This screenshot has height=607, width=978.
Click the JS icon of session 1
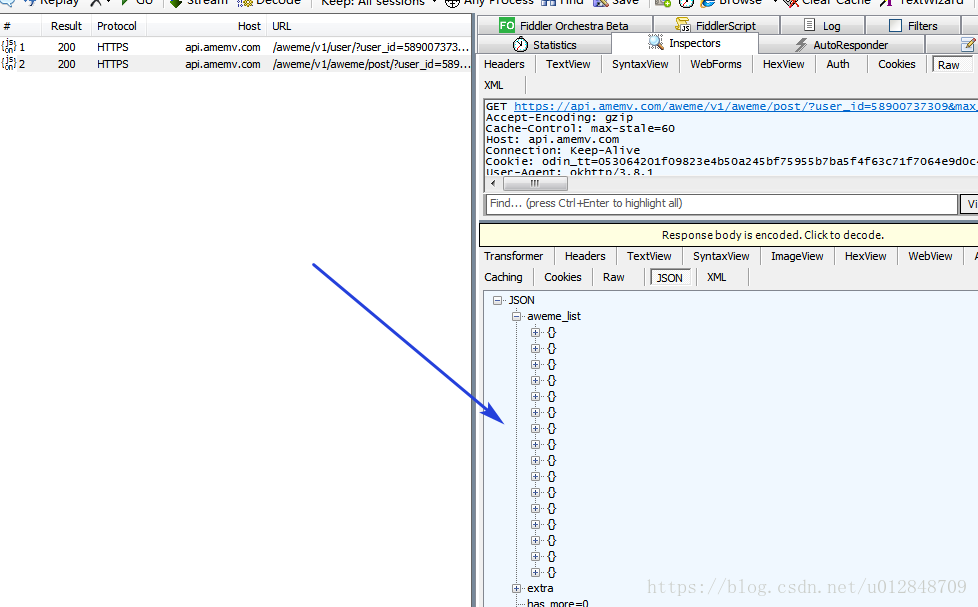[8, 46]
